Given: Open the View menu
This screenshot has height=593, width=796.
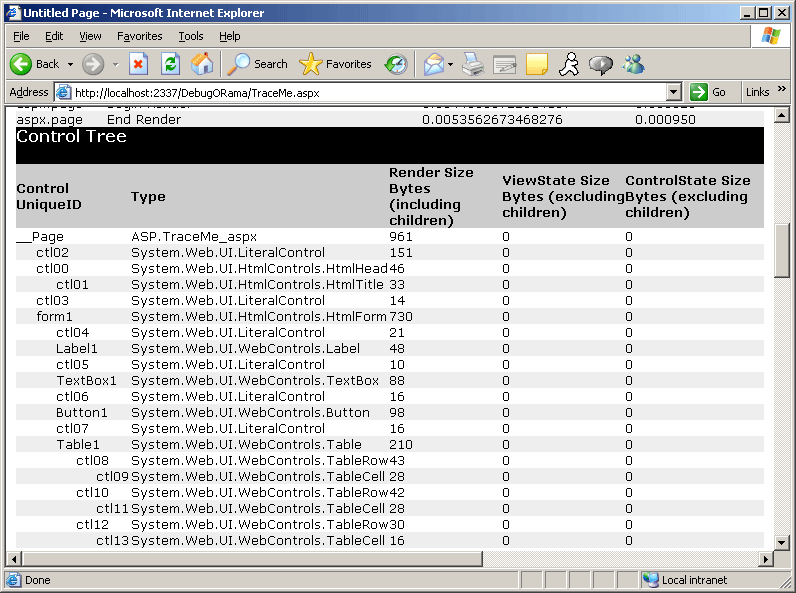Looking at the screenshot, I should point(91,36).
